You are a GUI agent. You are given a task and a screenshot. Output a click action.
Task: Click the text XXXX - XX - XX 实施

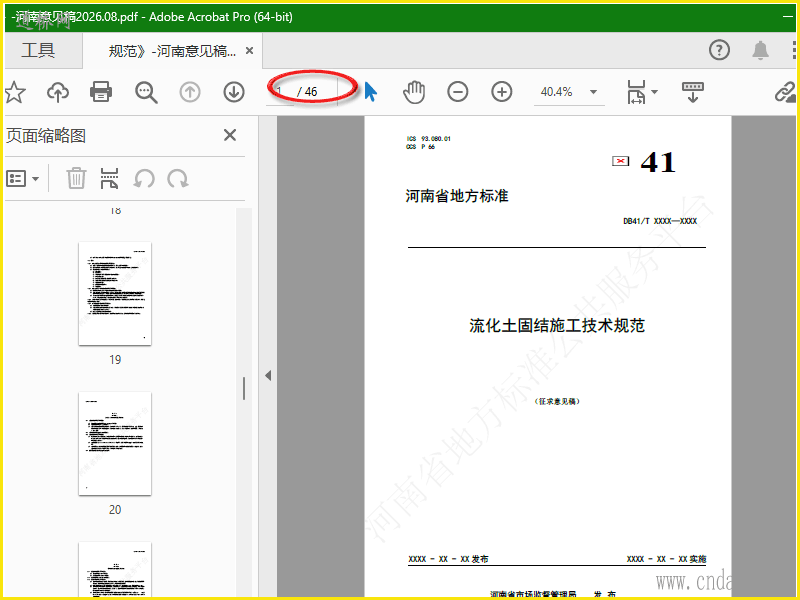pos(666,559)
